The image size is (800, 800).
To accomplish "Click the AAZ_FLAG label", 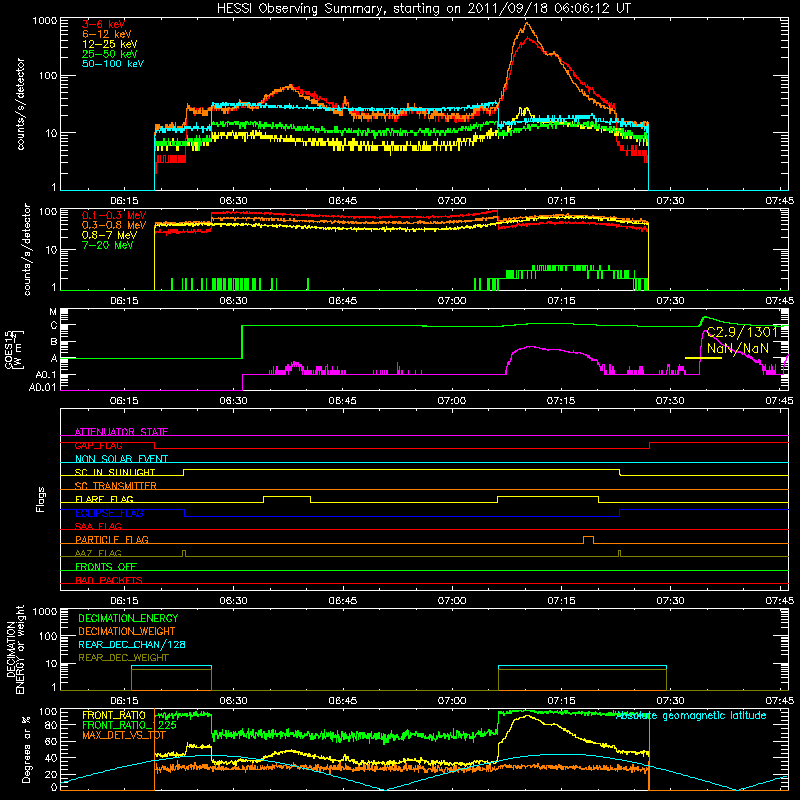I will tap(98, 553).
